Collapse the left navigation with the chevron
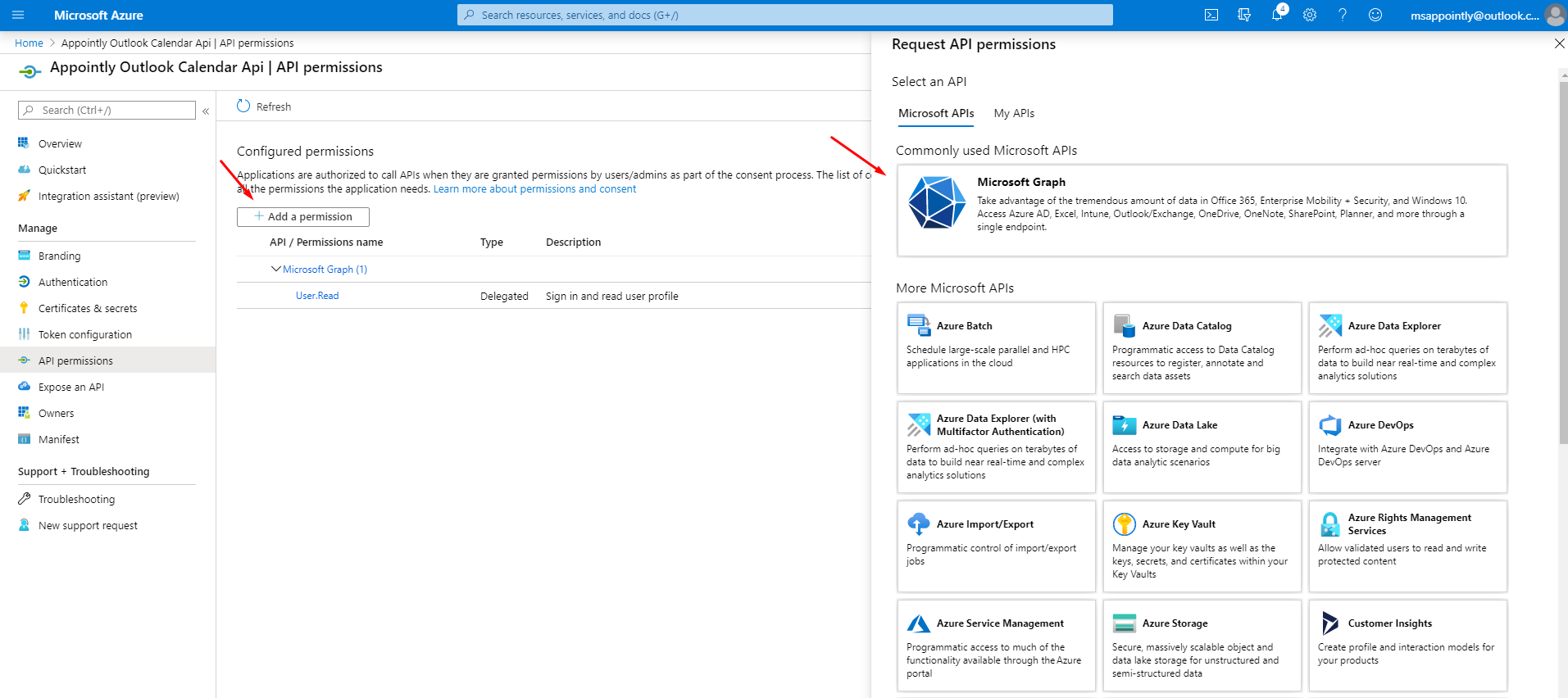1568x698 pixels. (206, 111)
